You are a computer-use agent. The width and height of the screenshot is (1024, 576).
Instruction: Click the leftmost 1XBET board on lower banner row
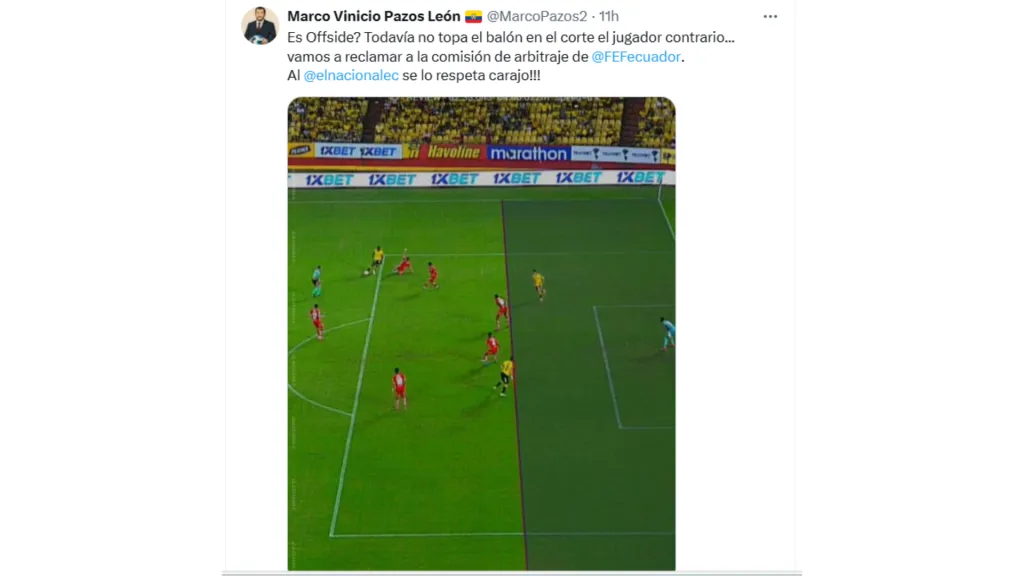coord(328,180)
